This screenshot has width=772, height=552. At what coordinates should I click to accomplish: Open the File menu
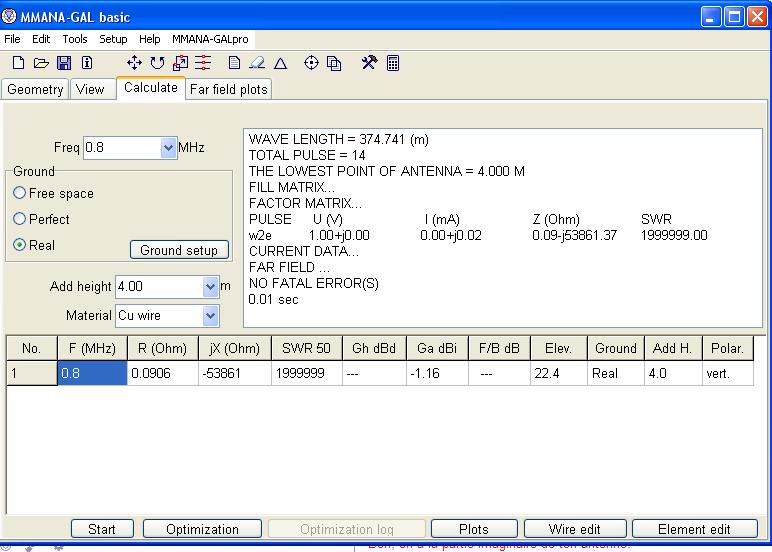pyautogui.click(x=12, y=39)
